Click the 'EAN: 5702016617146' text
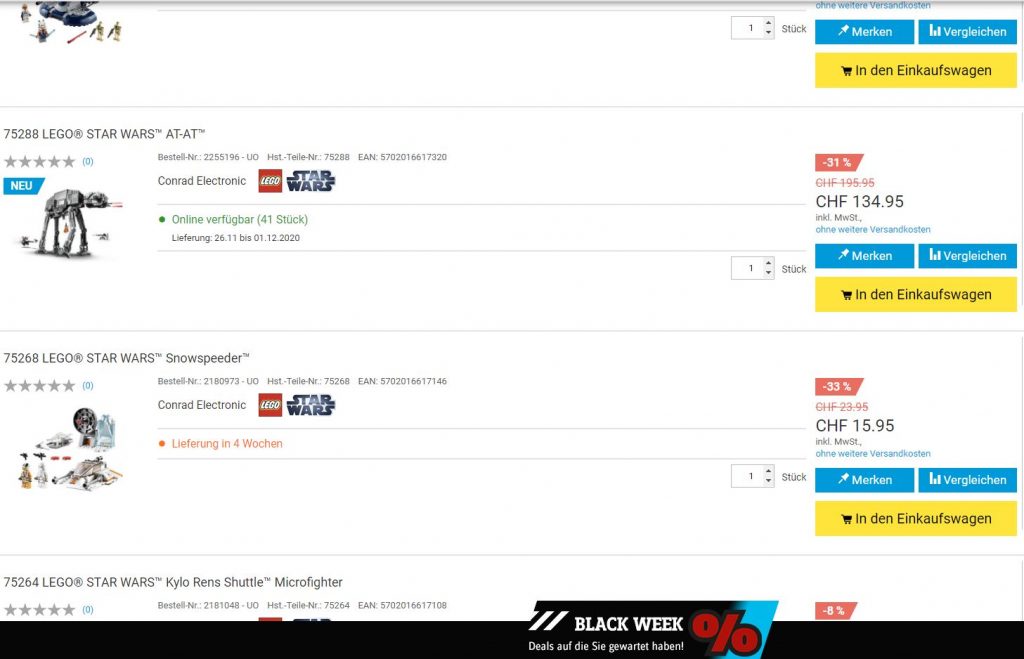The image size is (1024, 659). (x=402, y=381)
